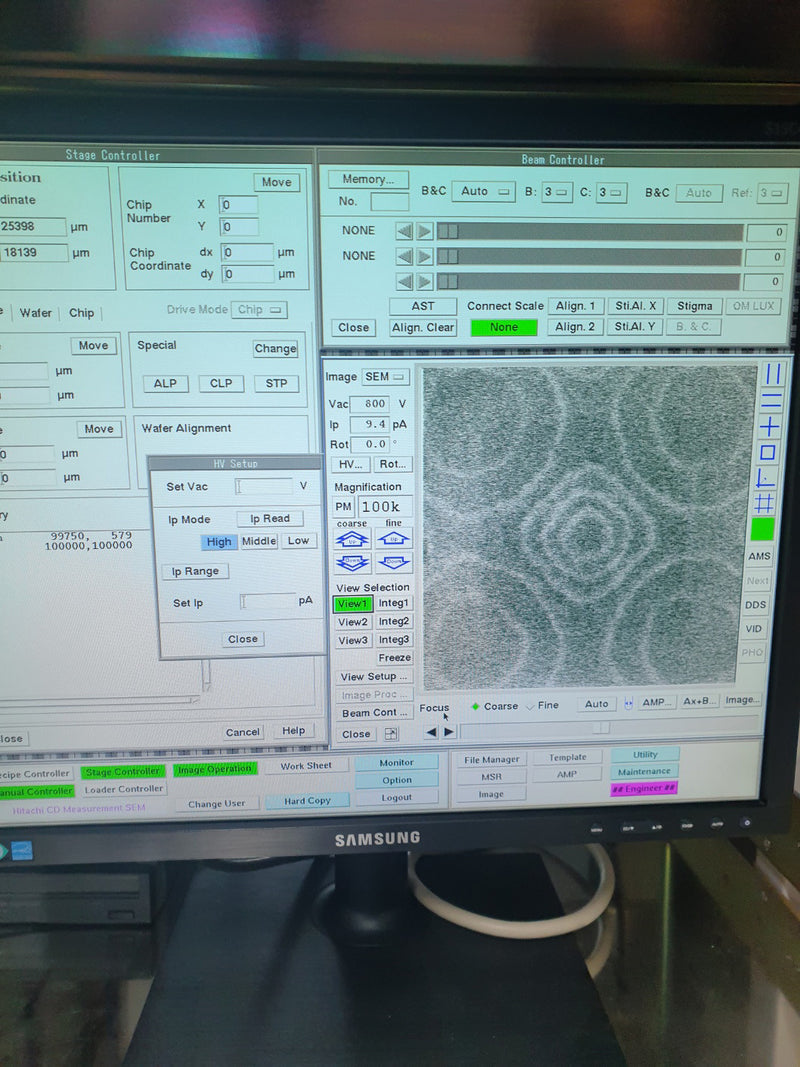The height and width of the screenshot is (1067, 800).
Task: Switch to the Chip tab
Action: point(81,313)
